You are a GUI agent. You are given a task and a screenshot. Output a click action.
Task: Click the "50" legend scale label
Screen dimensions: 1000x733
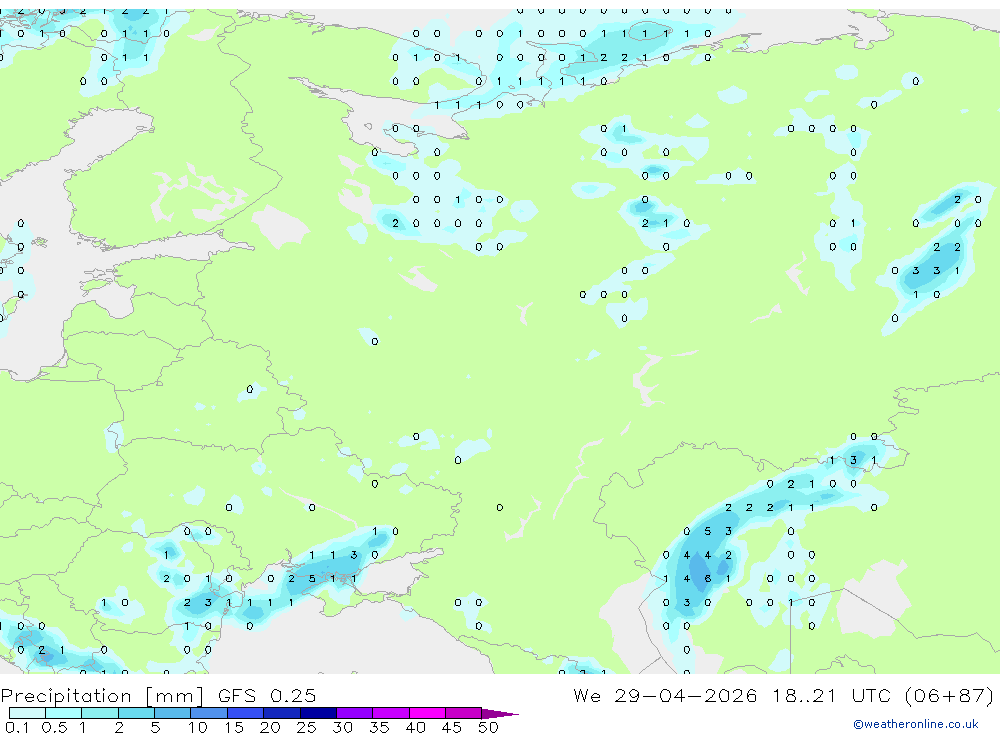488,727
